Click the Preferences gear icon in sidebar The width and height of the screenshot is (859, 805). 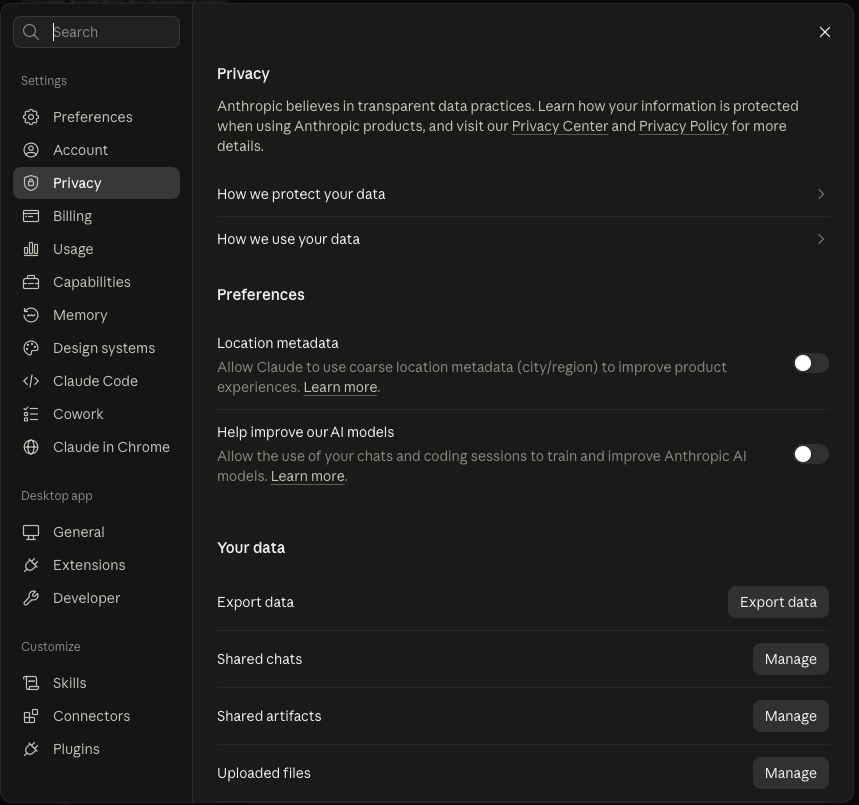(x=31, y=117)
